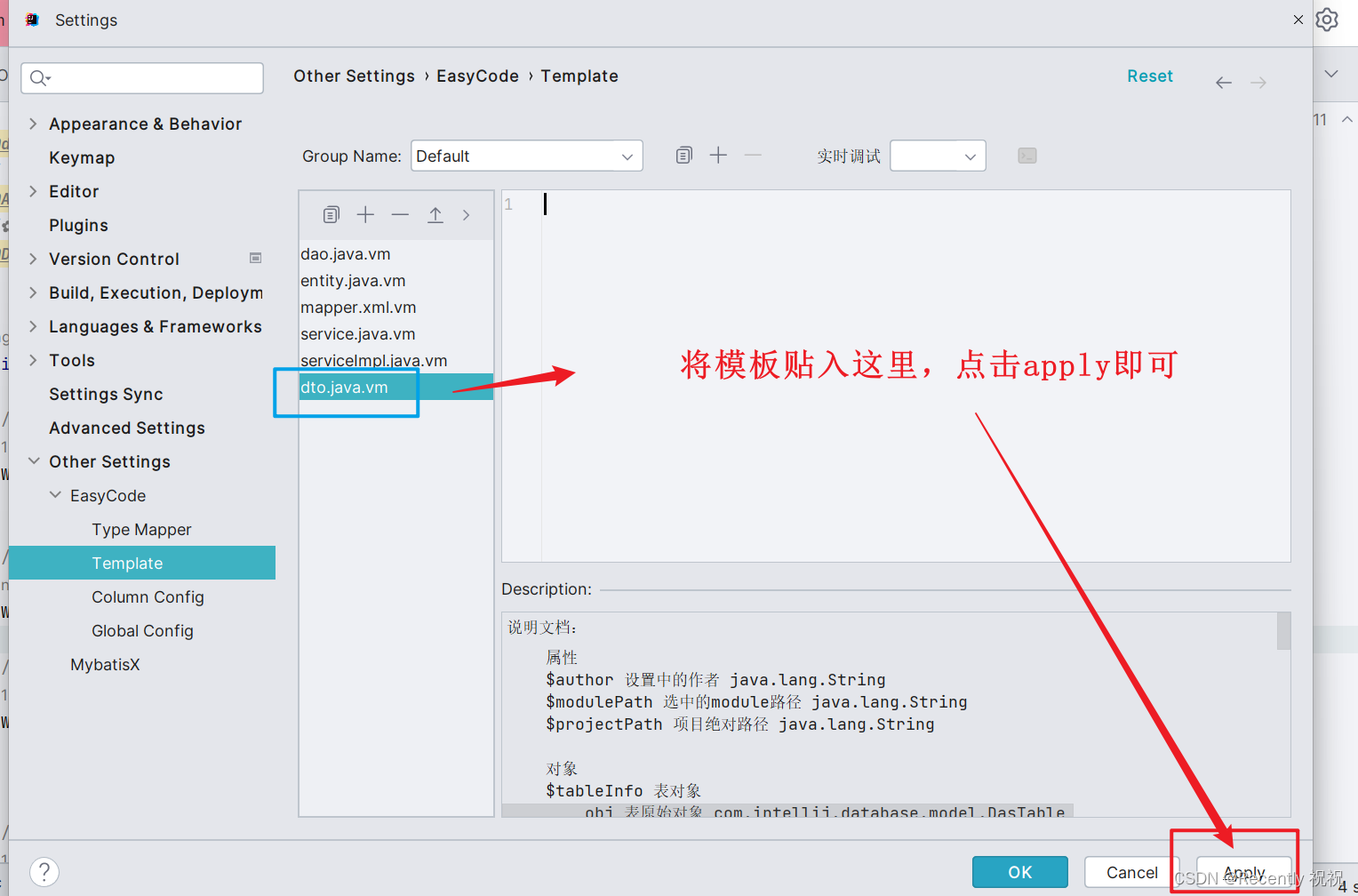Click inside the settings search field
Screen dimensions: 1358x896
(141, 78)
